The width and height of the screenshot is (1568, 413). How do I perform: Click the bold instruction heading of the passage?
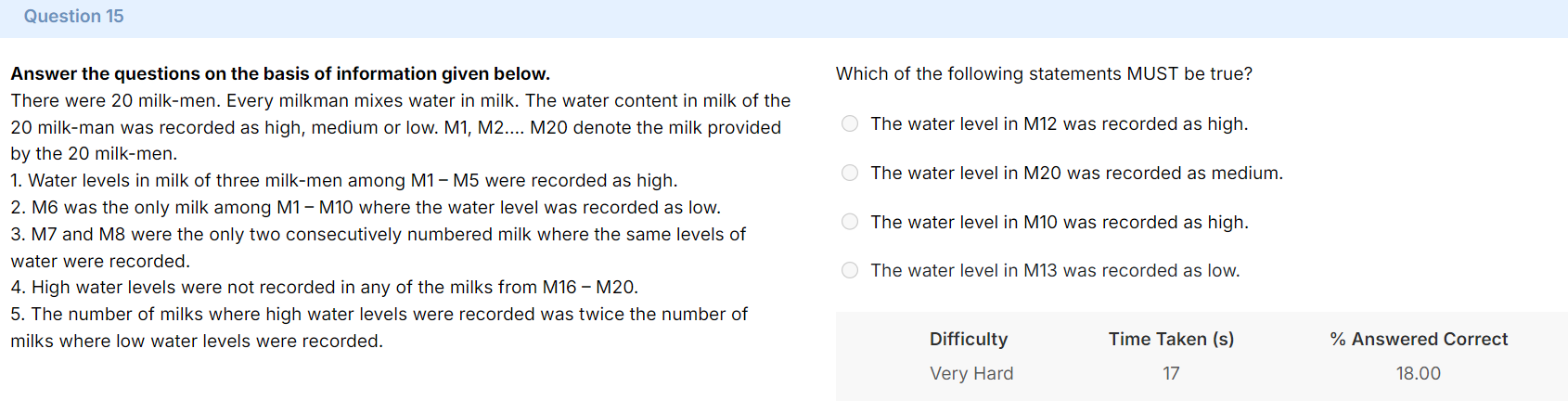[x=280, y=73]
